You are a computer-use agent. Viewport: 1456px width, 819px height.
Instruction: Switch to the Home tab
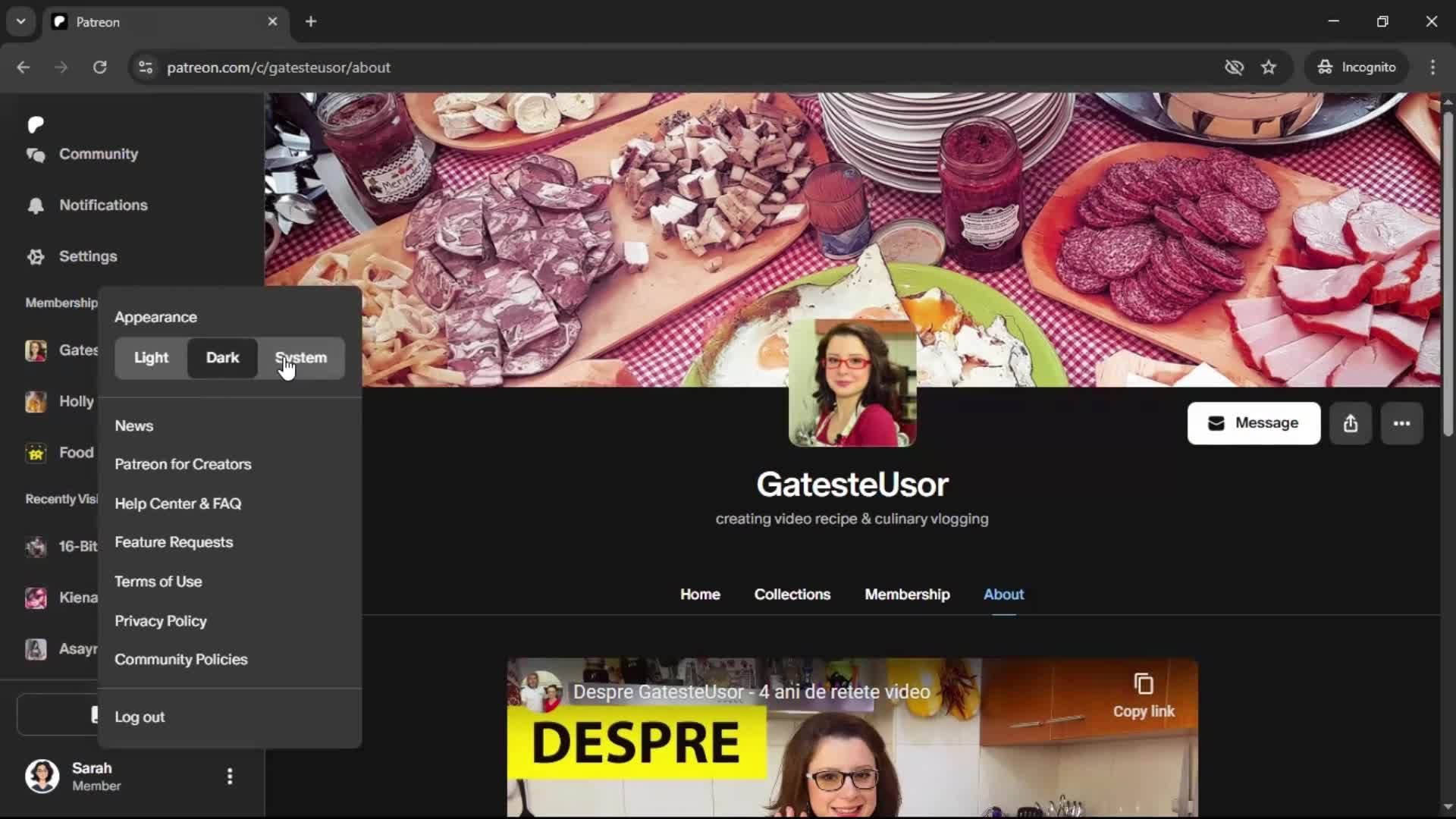[700, 595]
